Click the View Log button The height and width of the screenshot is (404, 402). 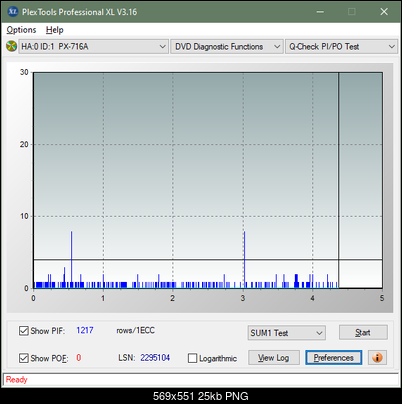[x=274, y=358]
